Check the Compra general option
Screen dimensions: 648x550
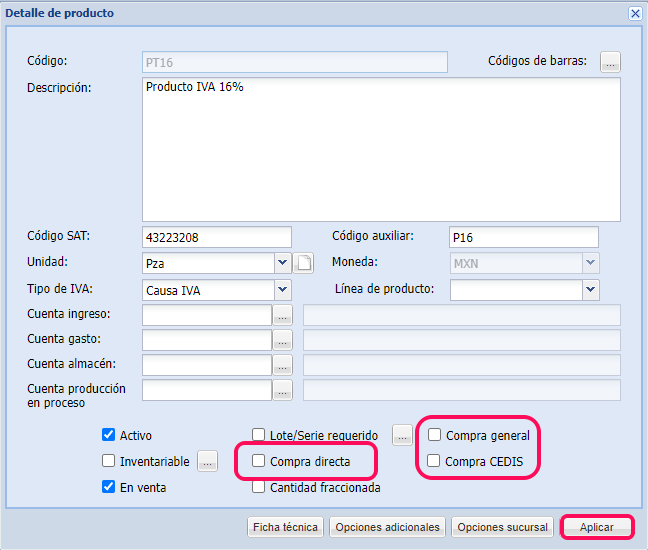point(435,435)
